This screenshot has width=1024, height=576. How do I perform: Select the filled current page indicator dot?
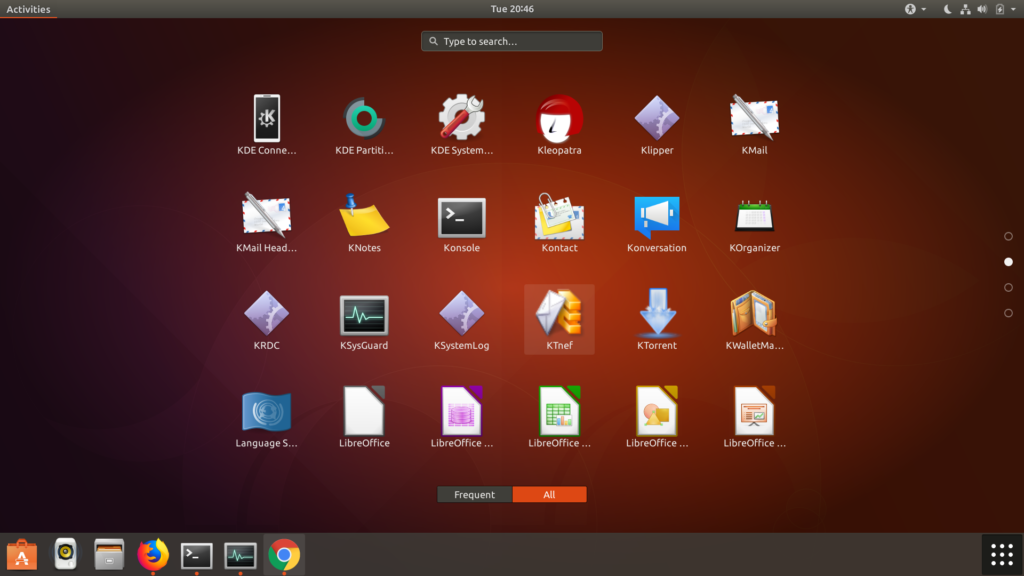click(1008, 262)
